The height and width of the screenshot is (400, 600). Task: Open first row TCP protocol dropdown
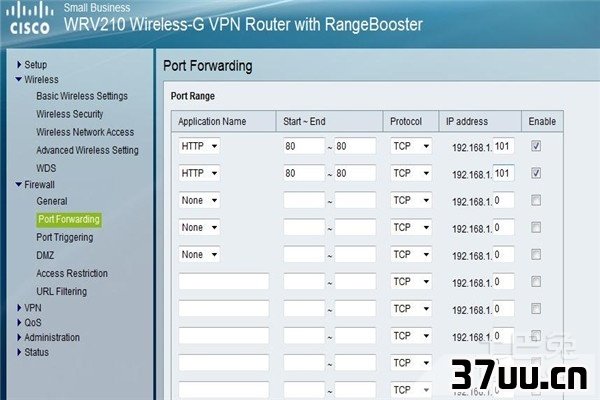coord(411,146)
